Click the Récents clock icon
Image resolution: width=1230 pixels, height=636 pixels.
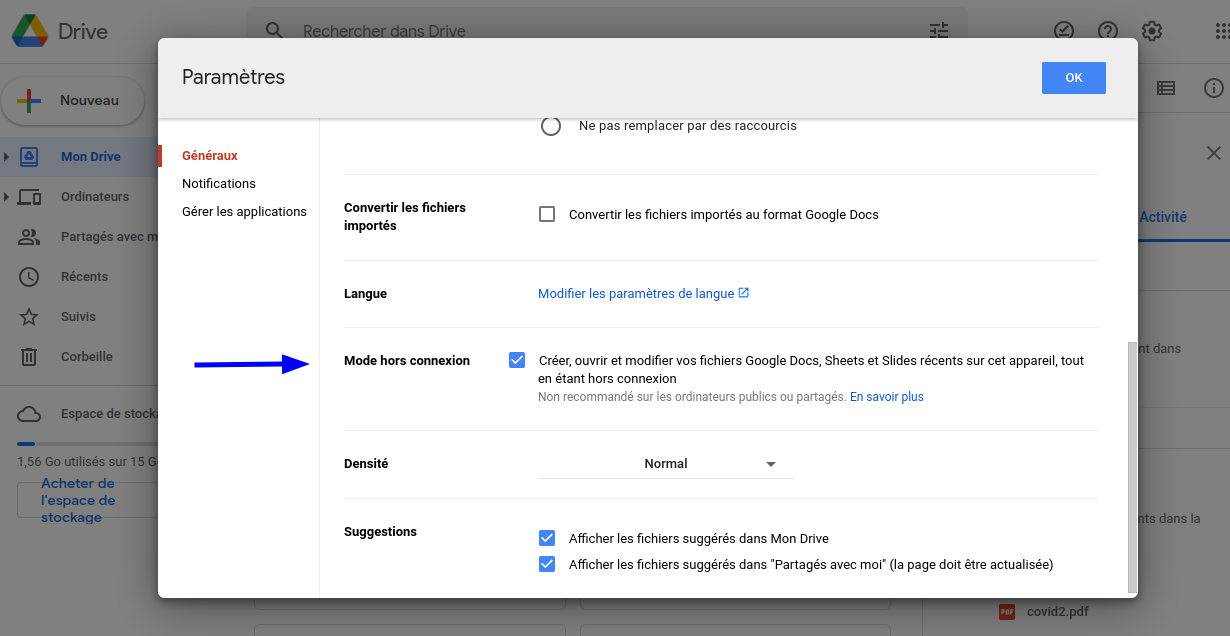tap(29, 277)
